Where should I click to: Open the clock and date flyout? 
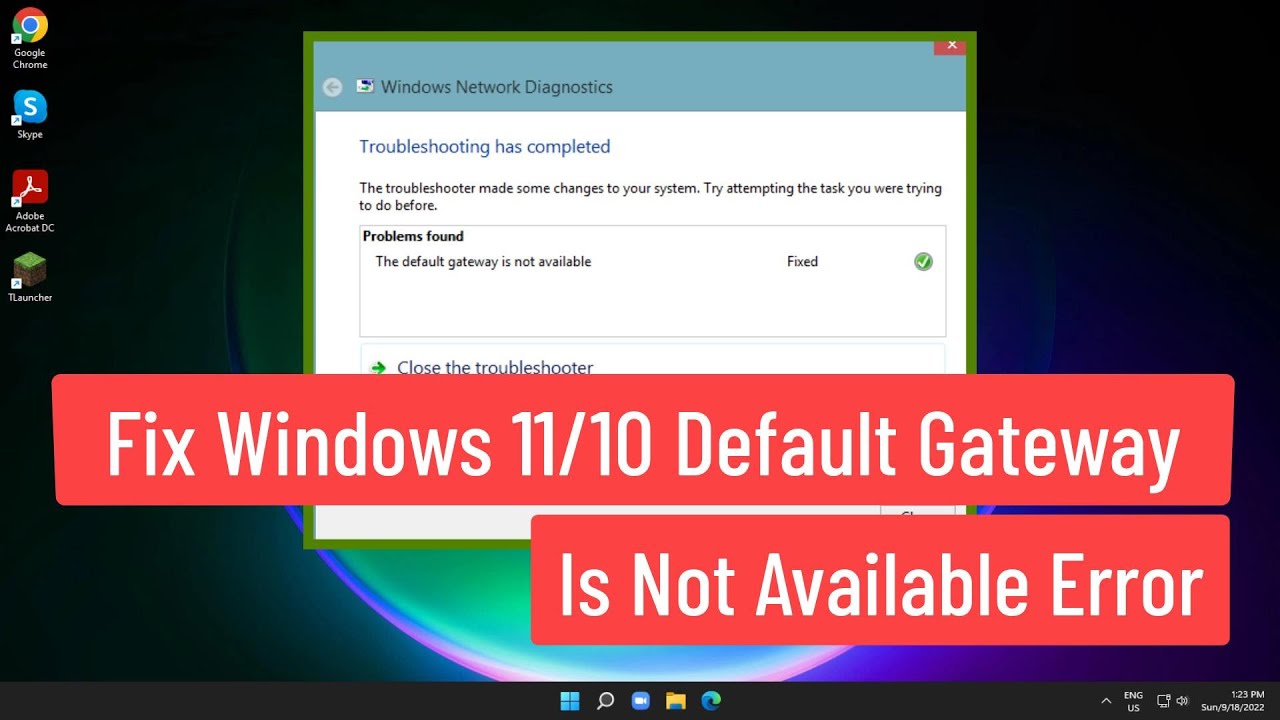click(1239, 700)
